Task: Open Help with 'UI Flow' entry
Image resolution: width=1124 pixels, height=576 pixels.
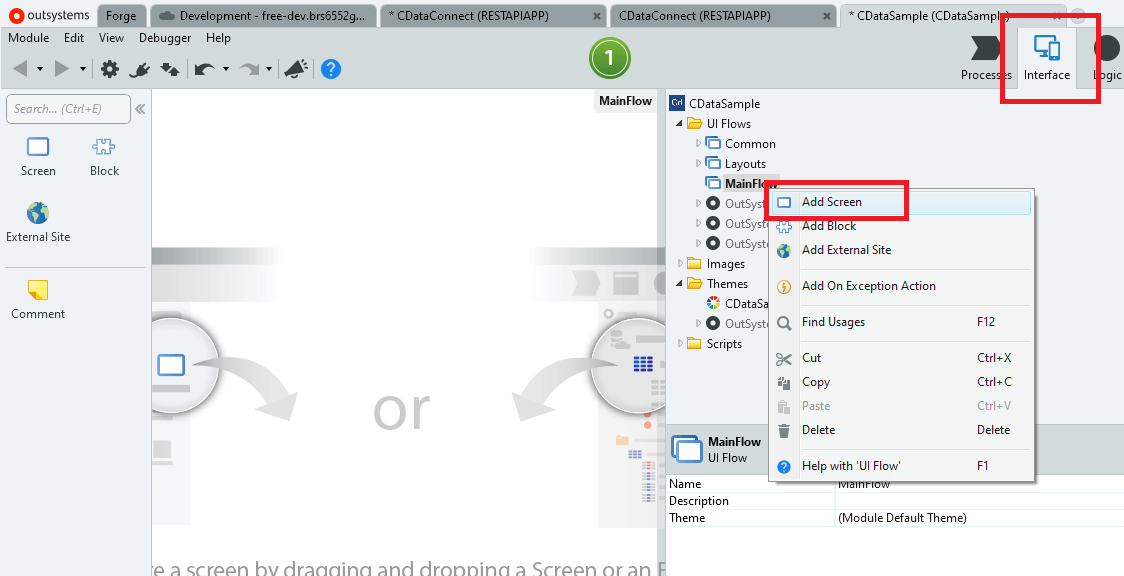Action: click(901, 466)
